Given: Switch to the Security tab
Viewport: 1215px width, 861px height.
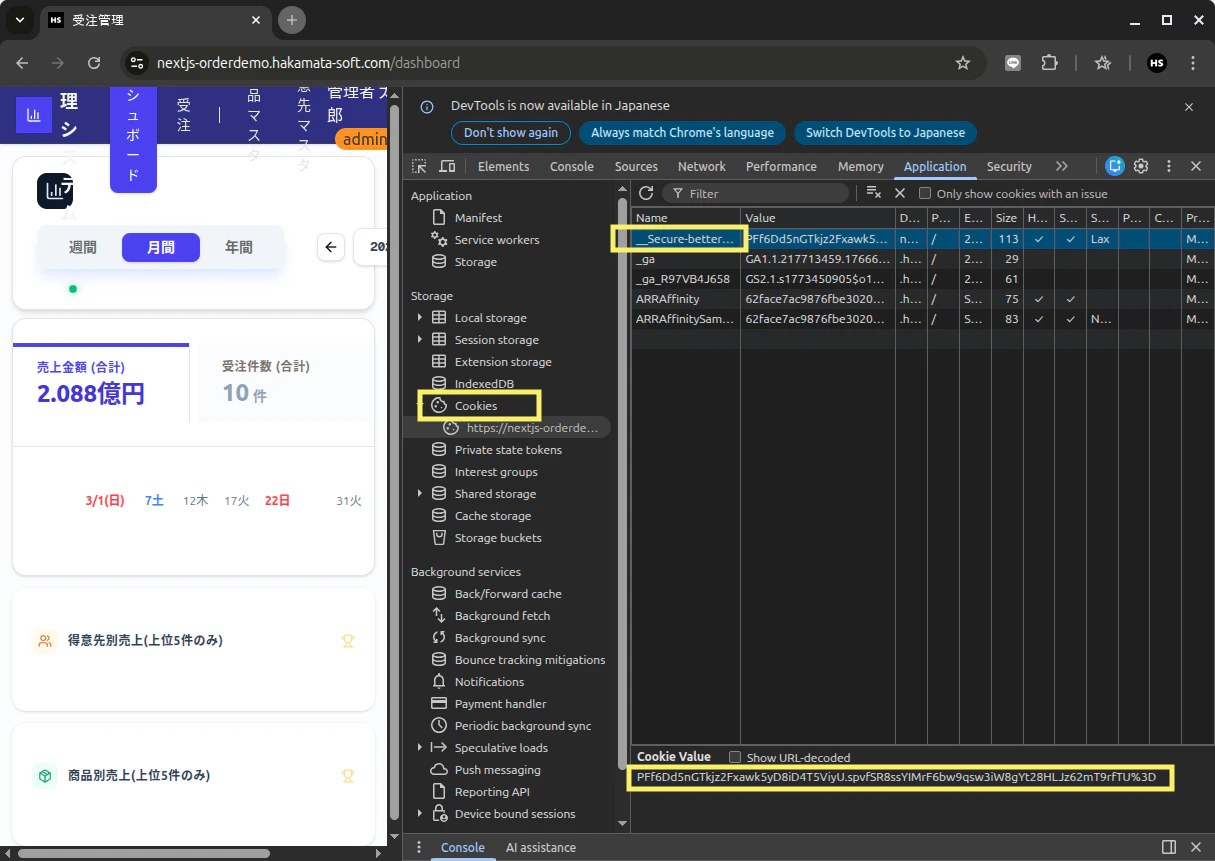Looking at the screenshot, I should [x=1009, y=166].
